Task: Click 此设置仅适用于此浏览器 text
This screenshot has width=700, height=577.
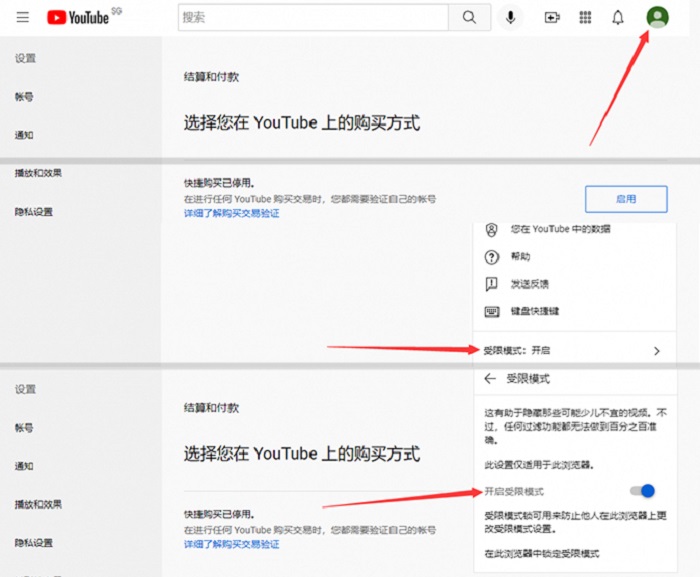Action: [x=539, y=465]
